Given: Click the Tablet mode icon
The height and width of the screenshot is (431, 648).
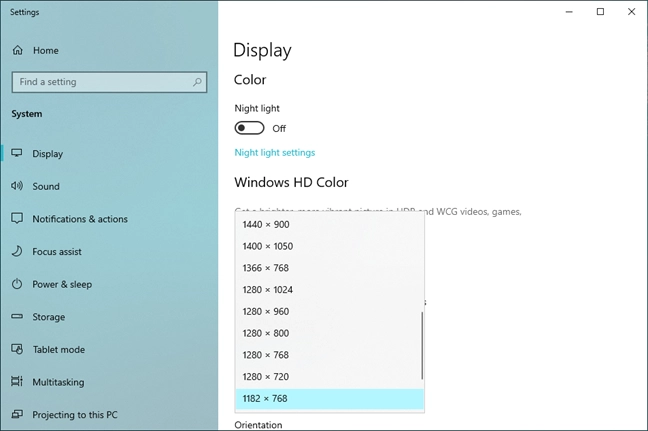Looking at the screenshot, I should tap(17, 349).
